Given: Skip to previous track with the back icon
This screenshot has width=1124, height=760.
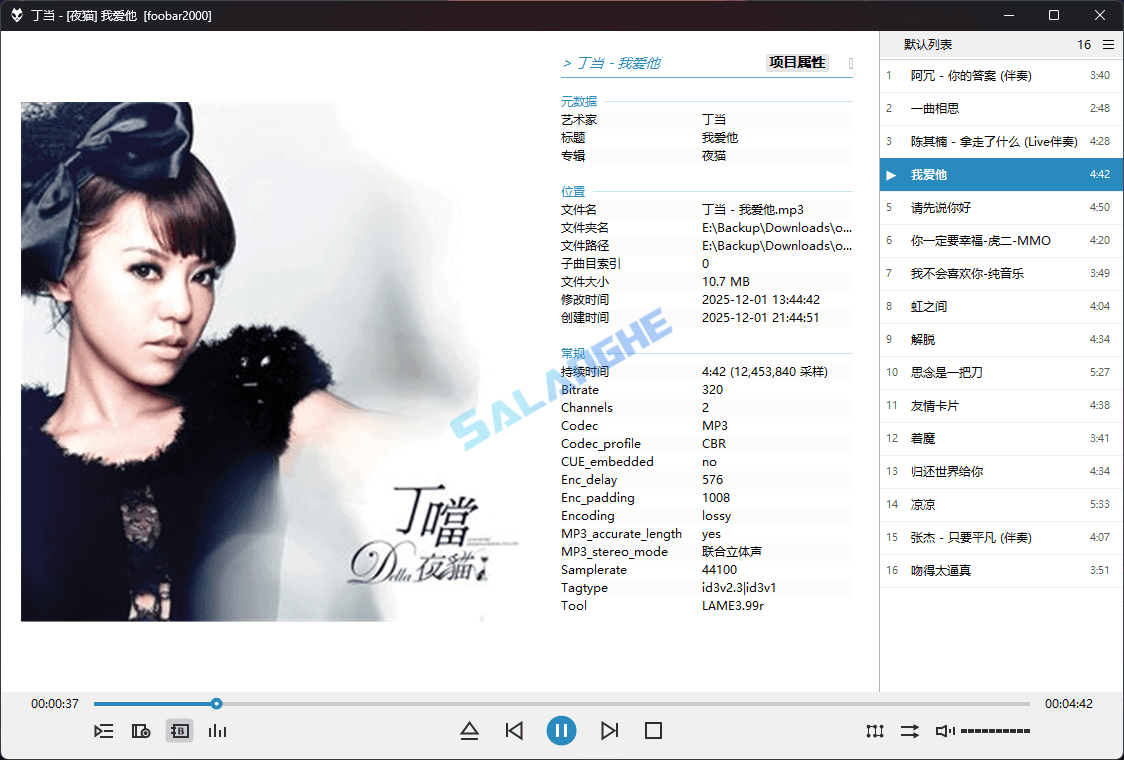Looking at the screenshot, I should coord(514,731).
